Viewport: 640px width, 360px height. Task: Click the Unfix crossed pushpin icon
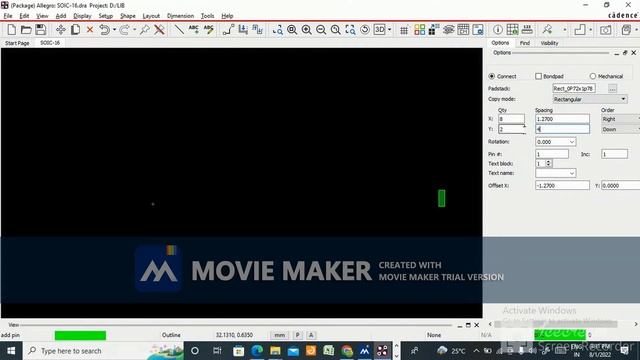click(x=159, y=30)
